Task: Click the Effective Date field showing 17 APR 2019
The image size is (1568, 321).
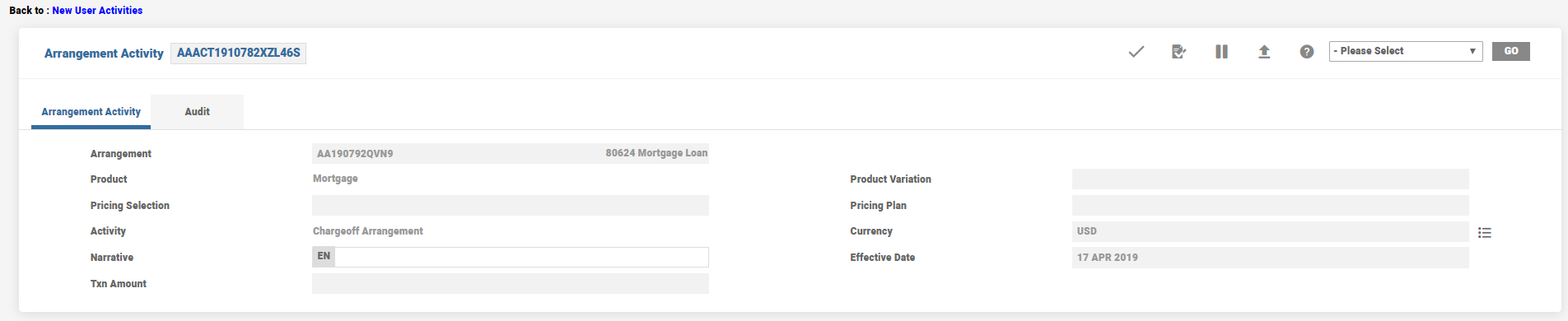Action: [1271, 258]
